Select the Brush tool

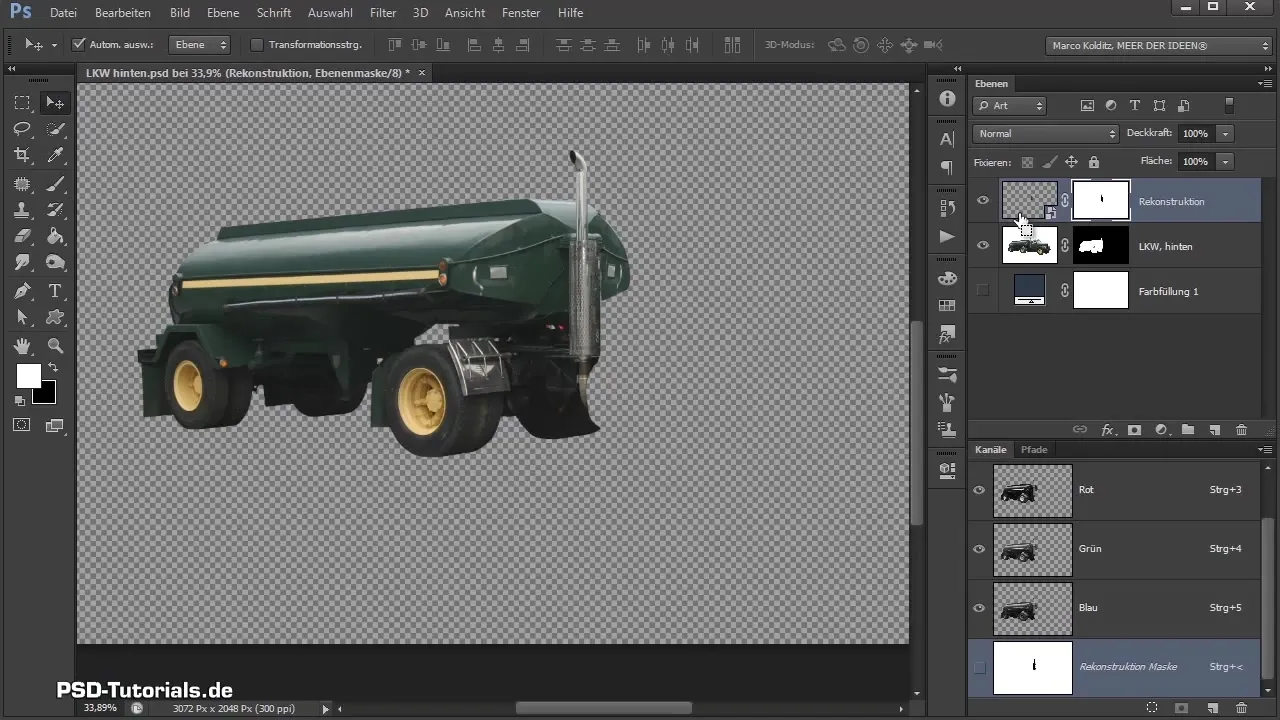click(55, 184)
